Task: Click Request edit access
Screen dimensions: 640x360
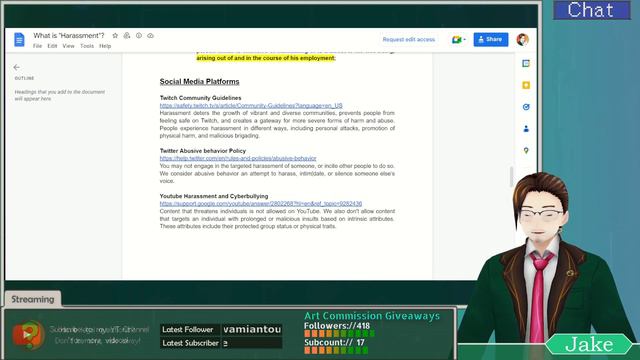Action: coord(409,40)
